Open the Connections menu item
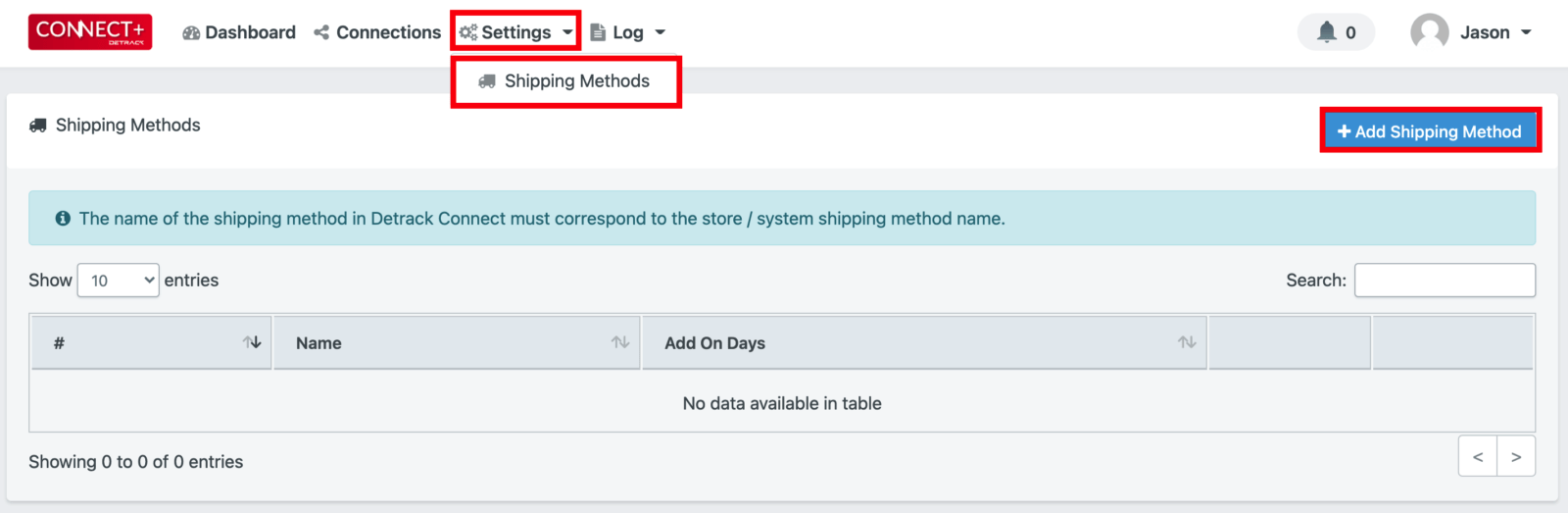This screenshot has height=513, width=1568. [377, 32]
